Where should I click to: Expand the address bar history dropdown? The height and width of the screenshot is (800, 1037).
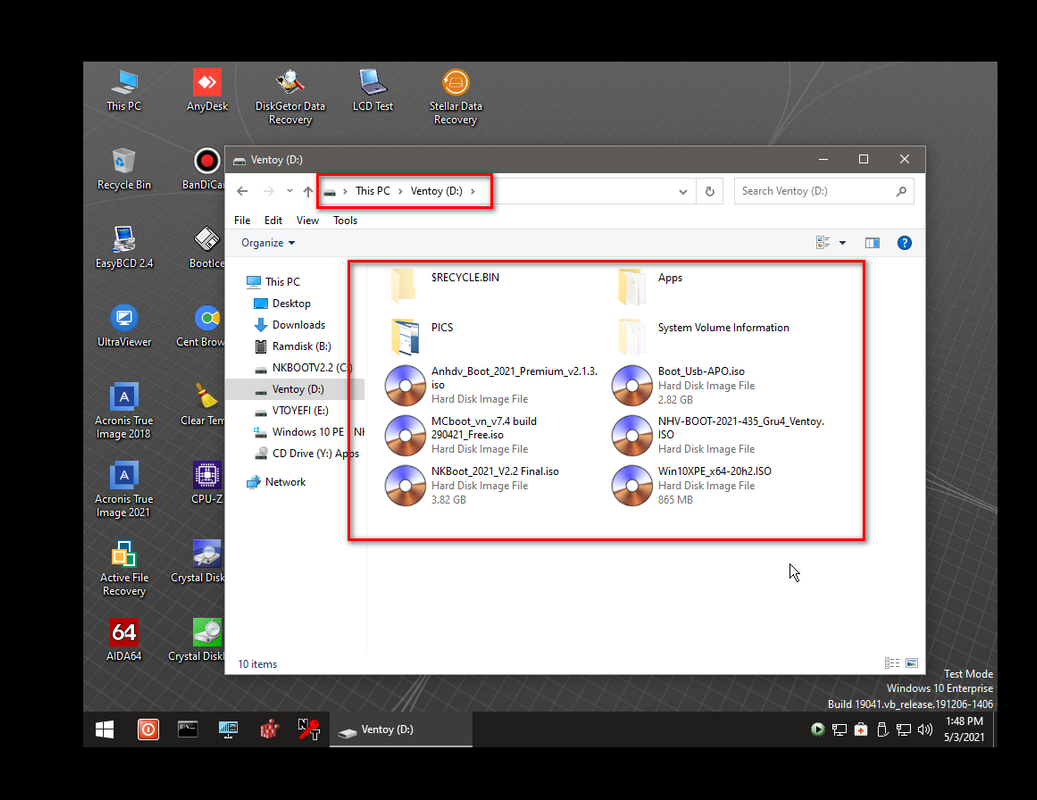[683, 192]
